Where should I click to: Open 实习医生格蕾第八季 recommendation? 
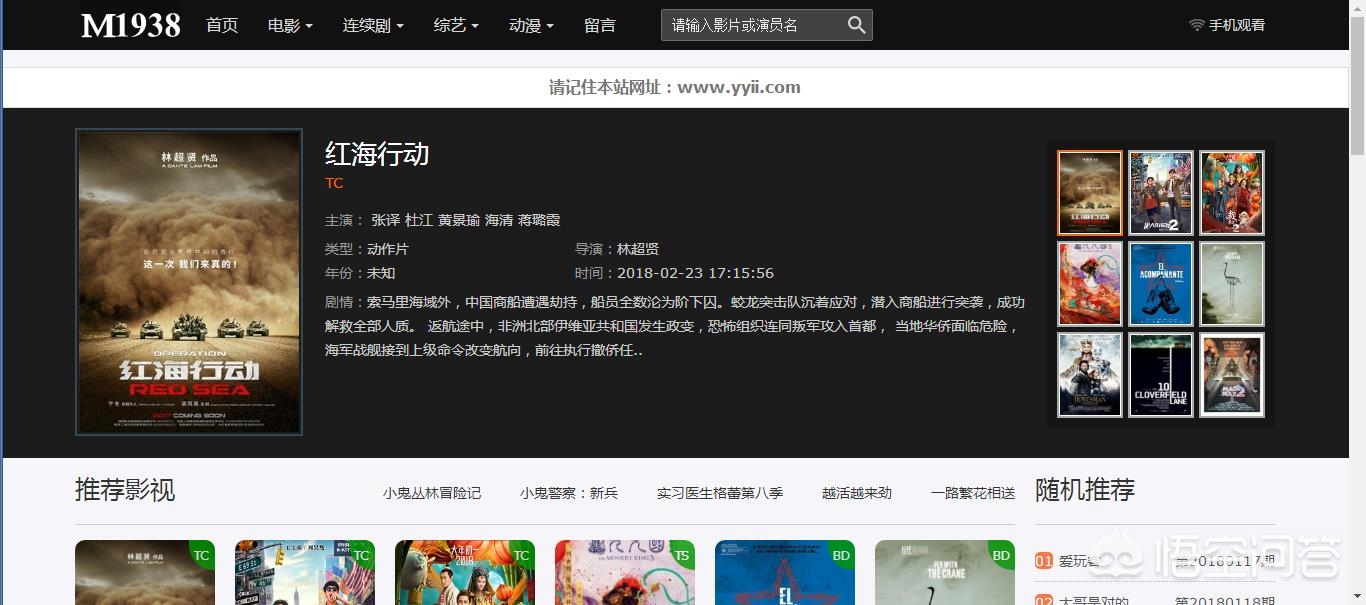click(x=719, y=492)
